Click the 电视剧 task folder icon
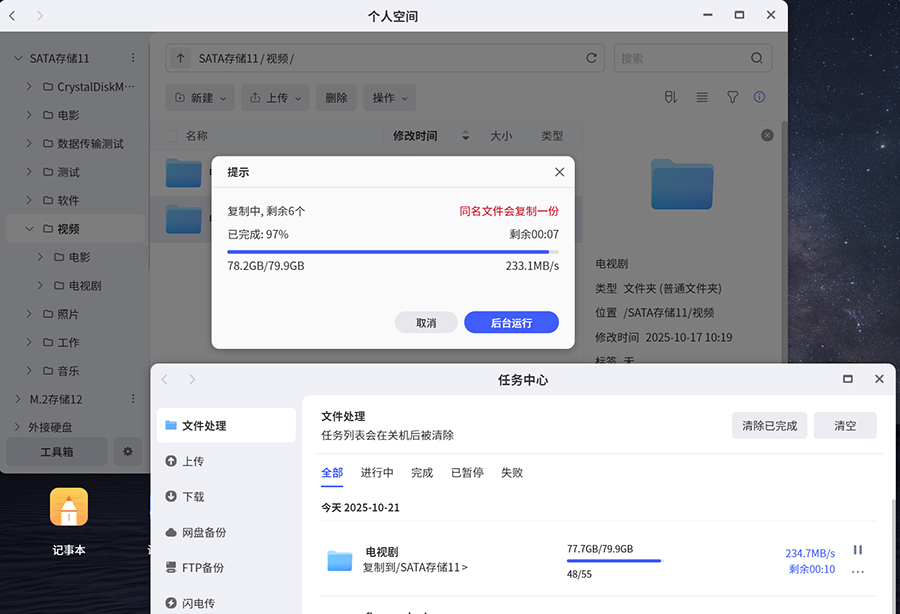900x614 pixels. [339, 561]
